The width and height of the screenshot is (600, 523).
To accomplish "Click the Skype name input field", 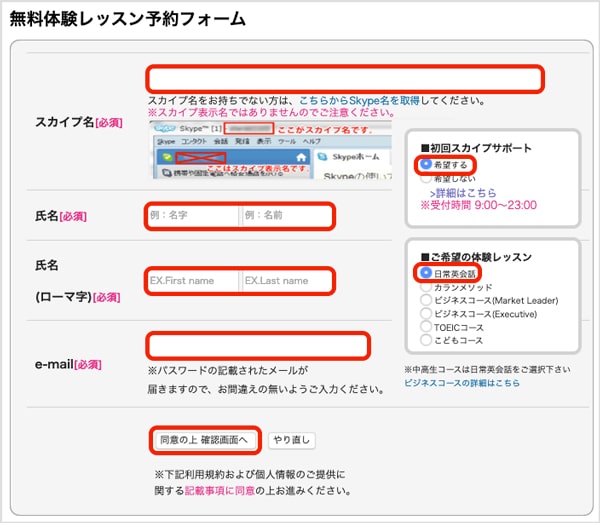I will point(345,79).
